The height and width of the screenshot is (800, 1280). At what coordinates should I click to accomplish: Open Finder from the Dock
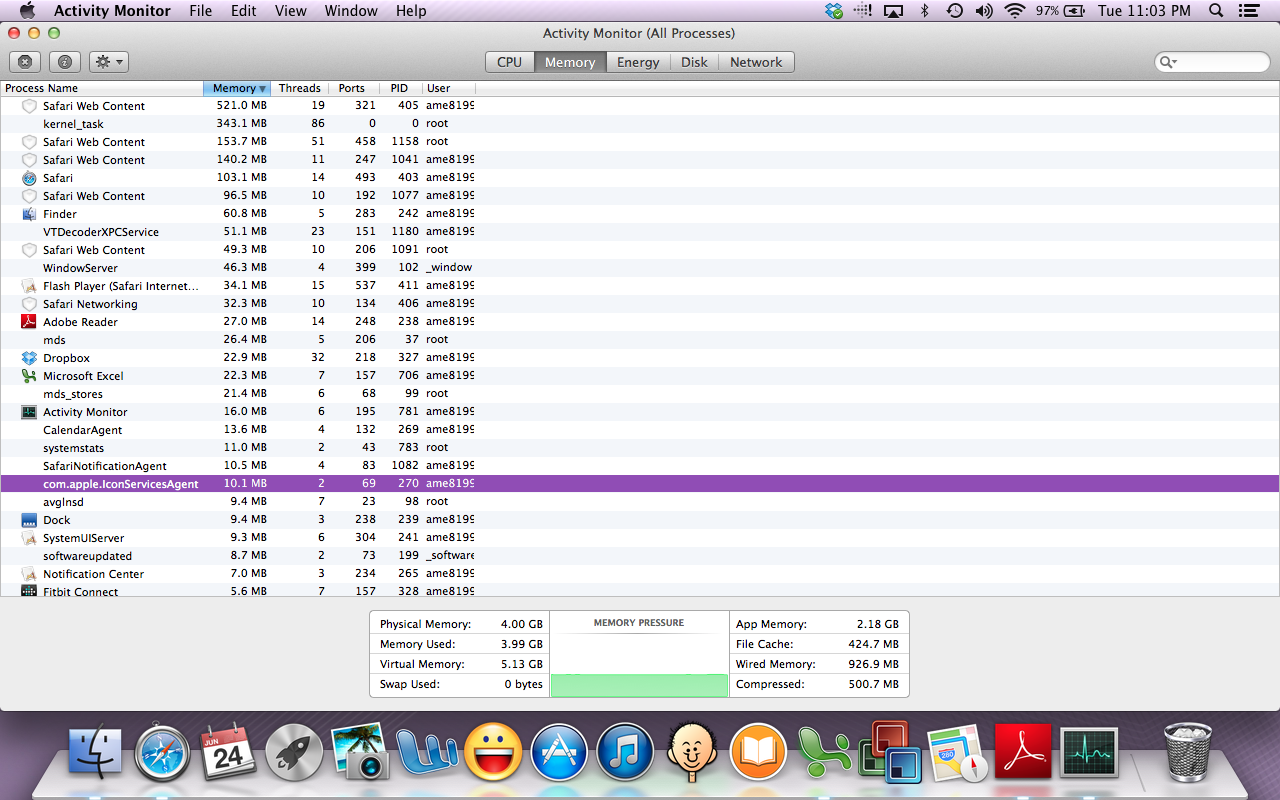pyautogui.click(x=96, y=752)
